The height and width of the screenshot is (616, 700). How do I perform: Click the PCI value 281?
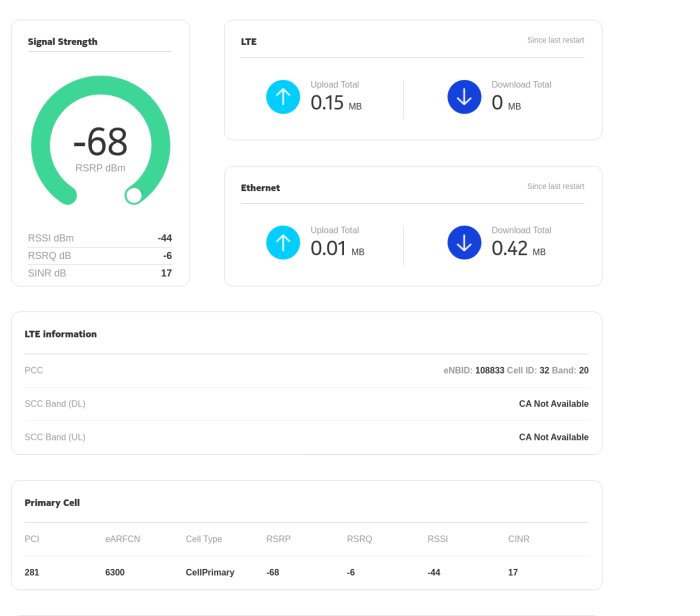coord(33,573)
